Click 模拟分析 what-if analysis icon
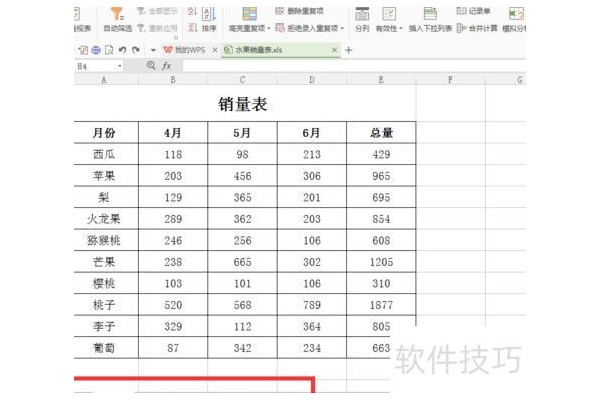The width and height of the screenshot is (600, 400). [x=517, y=15]
